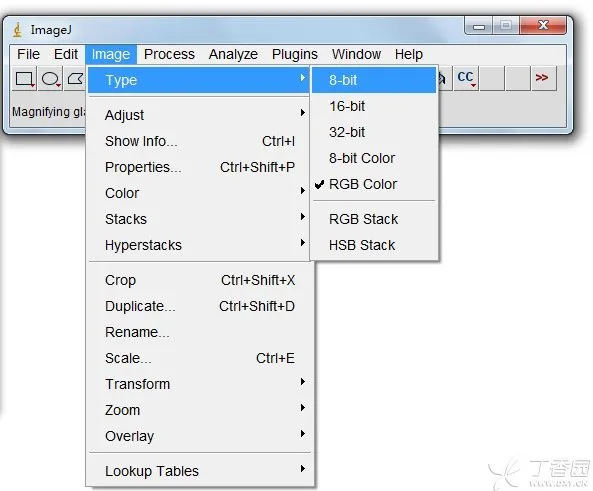Open the Color submenu
Image resolution: width=593 pixels, height=491 pixels.
pos(199,193)
